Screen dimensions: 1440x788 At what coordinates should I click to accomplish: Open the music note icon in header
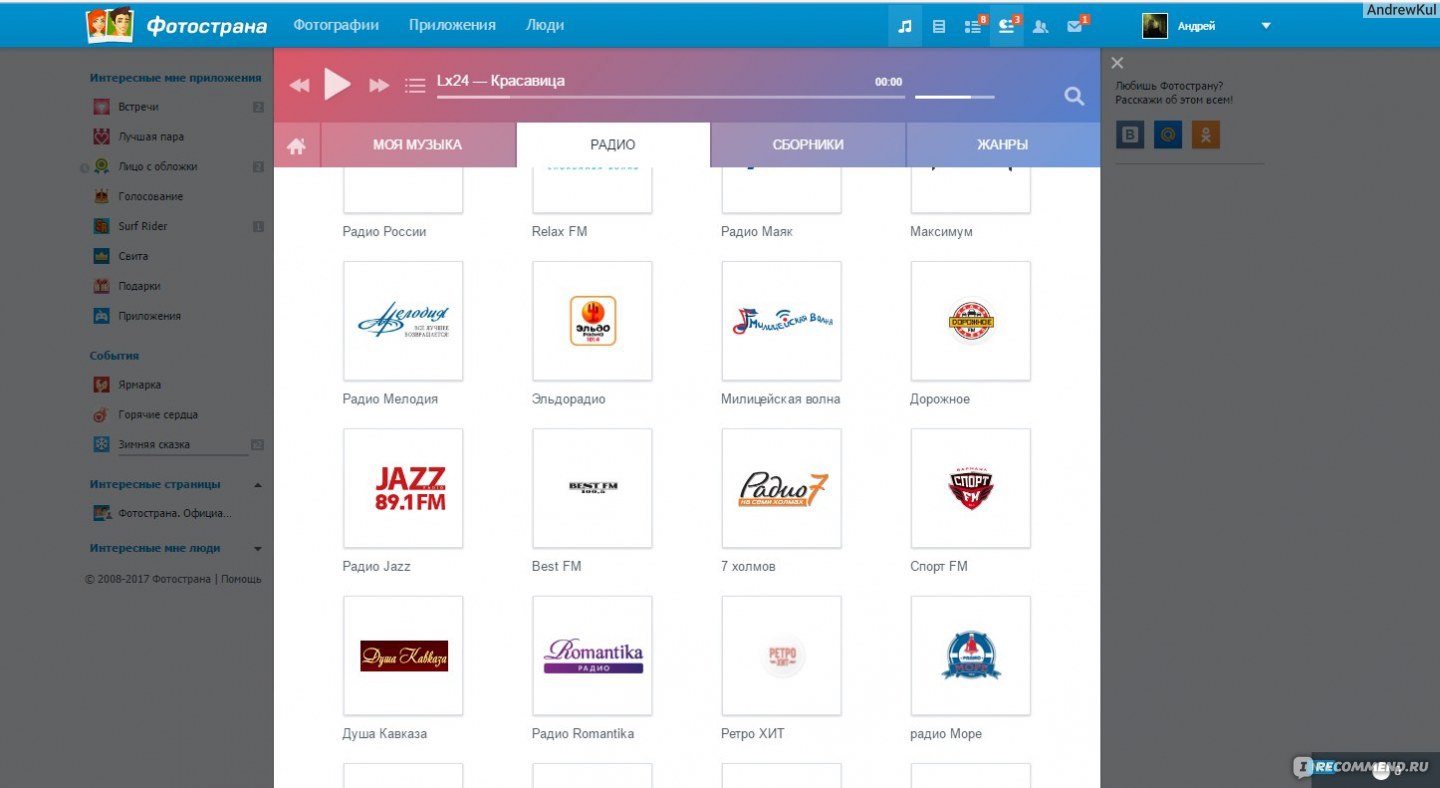905,26
